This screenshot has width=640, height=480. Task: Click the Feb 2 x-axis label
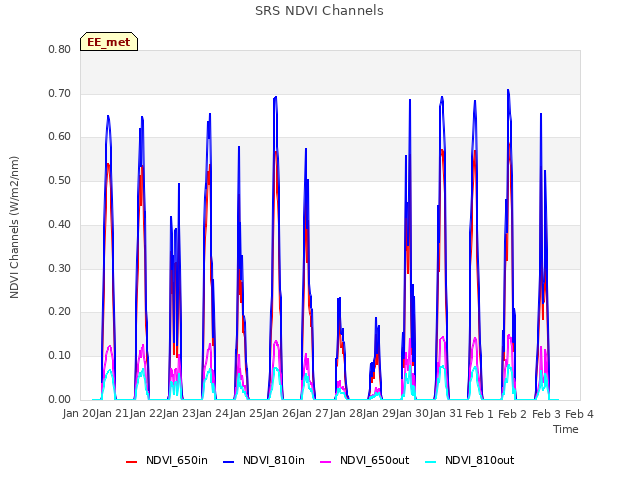[513, 414]
